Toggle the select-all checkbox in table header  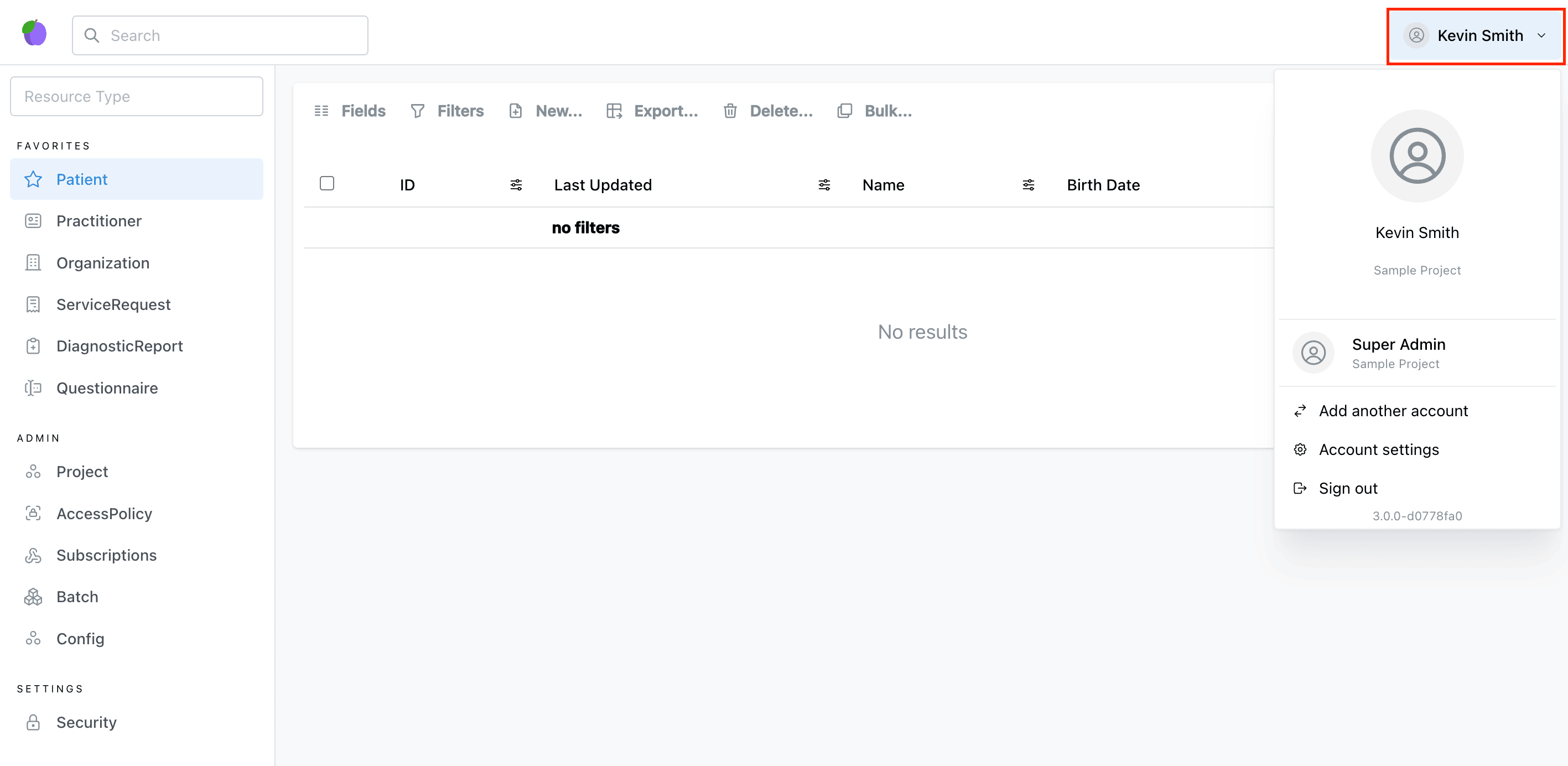pyautogui.click(x=327, y=183)
